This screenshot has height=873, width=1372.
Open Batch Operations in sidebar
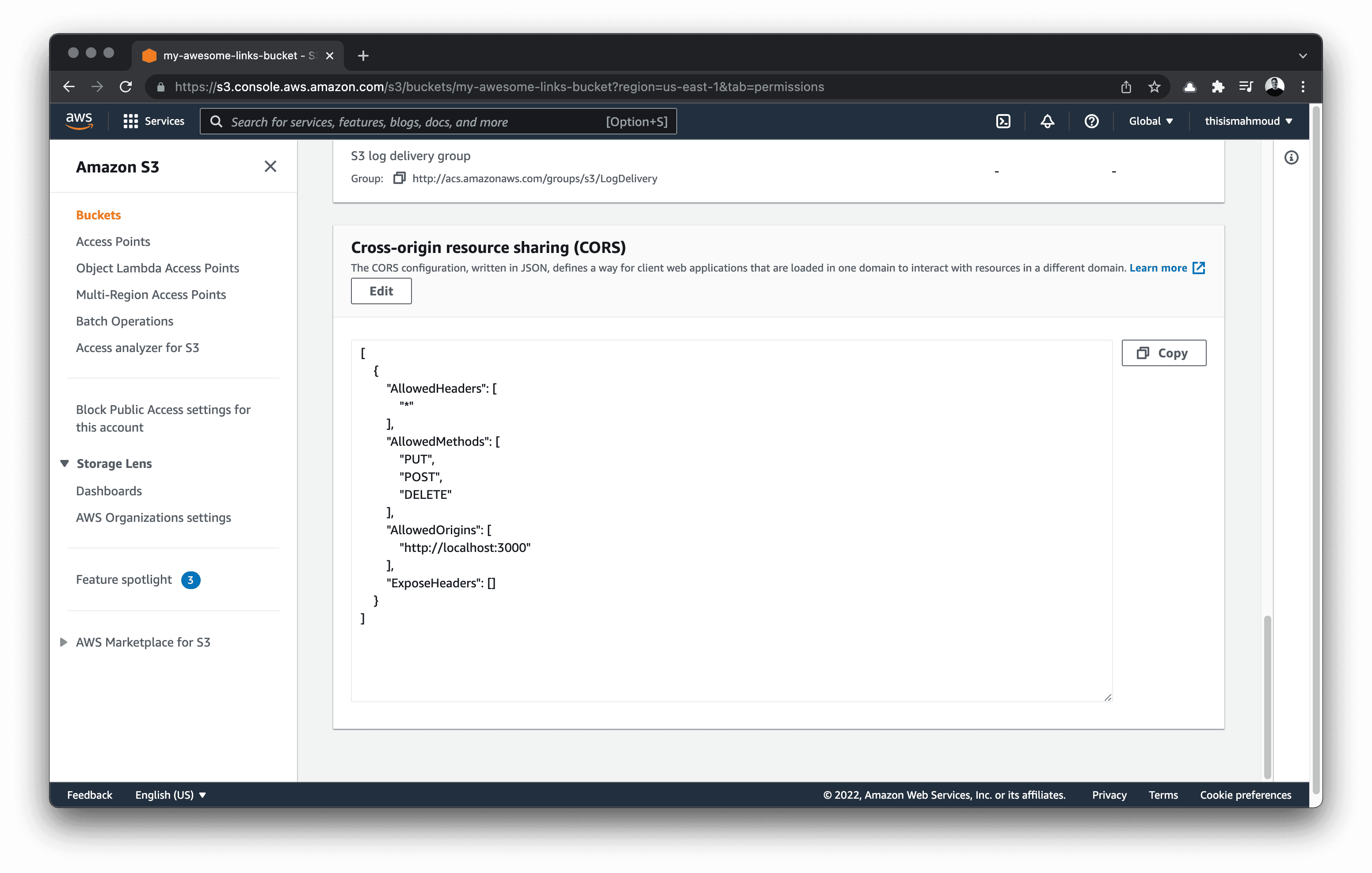pos(124,321)
